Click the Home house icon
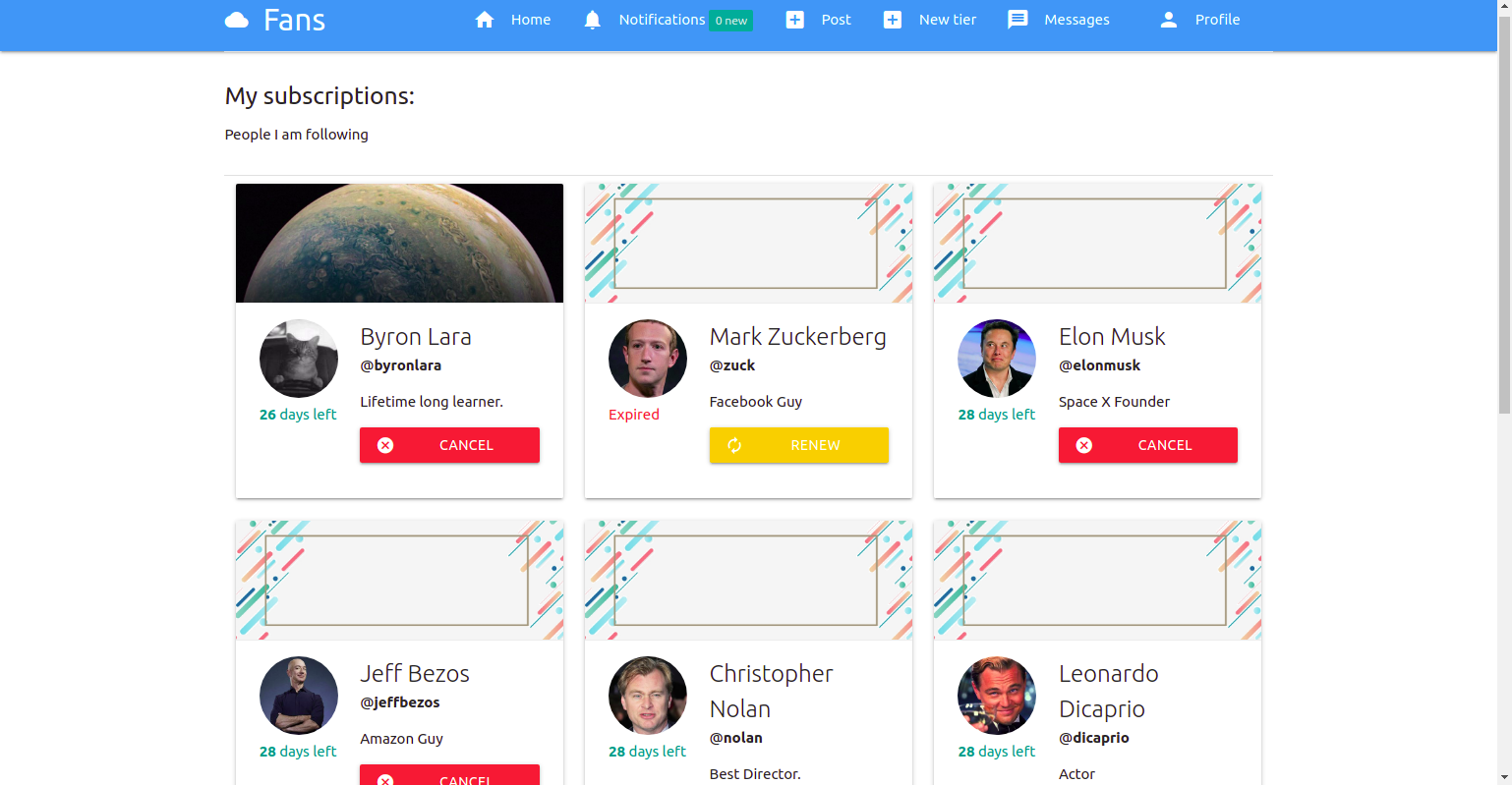The height and width of the screenshot is (785, 1512). click(485, 20)
